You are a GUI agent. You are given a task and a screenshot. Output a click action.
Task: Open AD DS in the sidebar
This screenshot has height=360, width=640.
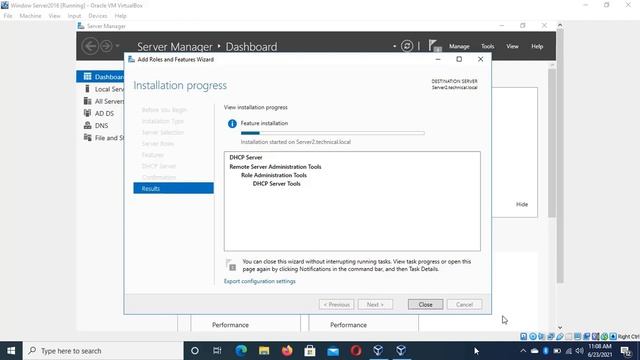tap(100, 113)
